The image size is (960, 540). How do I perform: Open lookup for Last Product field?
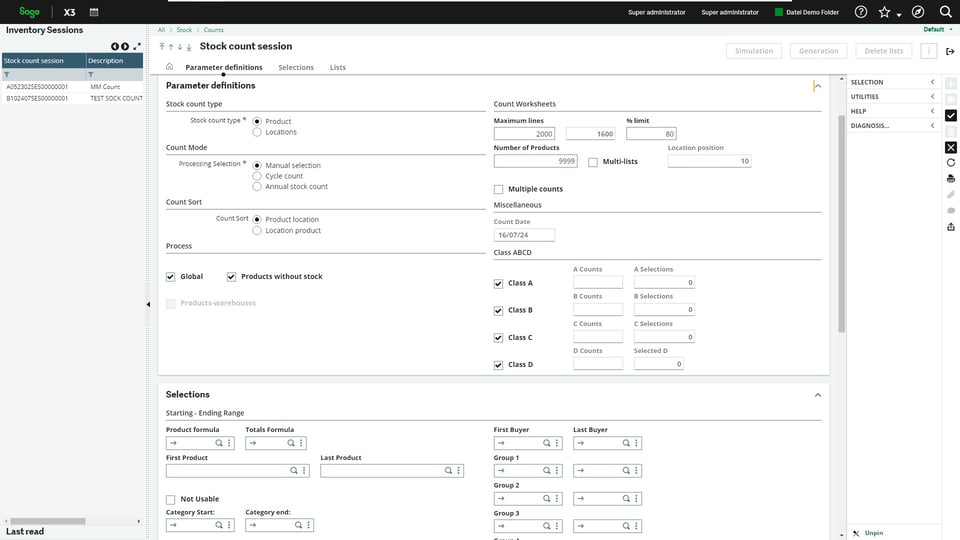click(x=448, y=471)
